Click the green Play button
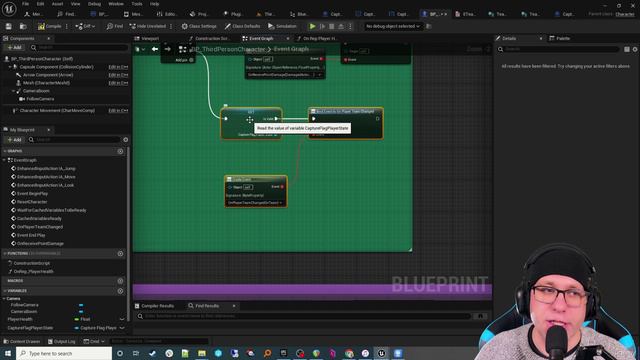The image size is (640, 360). click(313, 26)
